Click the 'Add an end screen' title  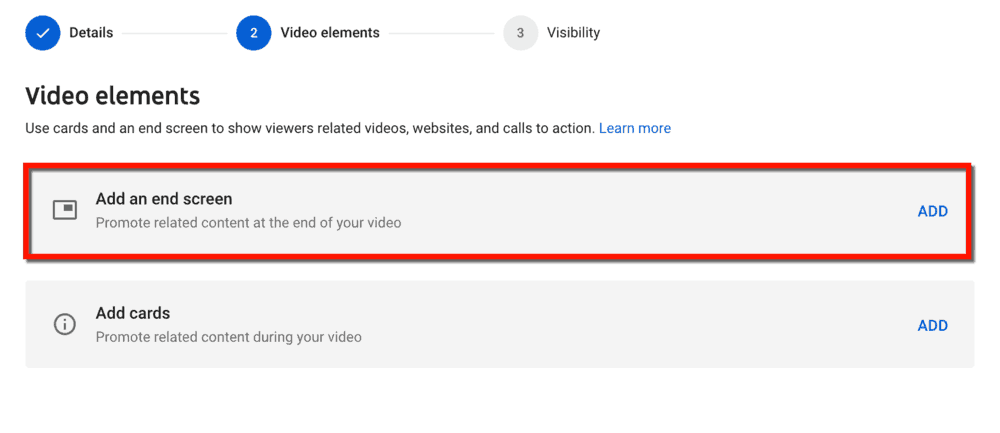click(164, 199)
